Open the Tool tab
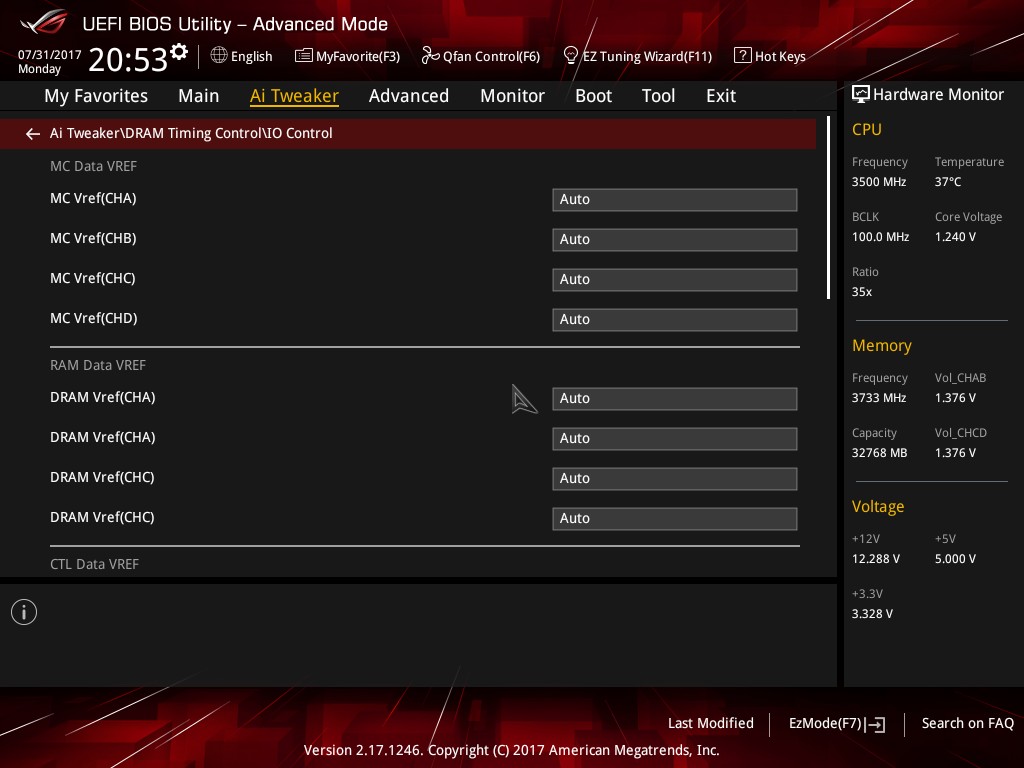The width and height of the screenshot is (1024, 768). click(x=658, y=96)
